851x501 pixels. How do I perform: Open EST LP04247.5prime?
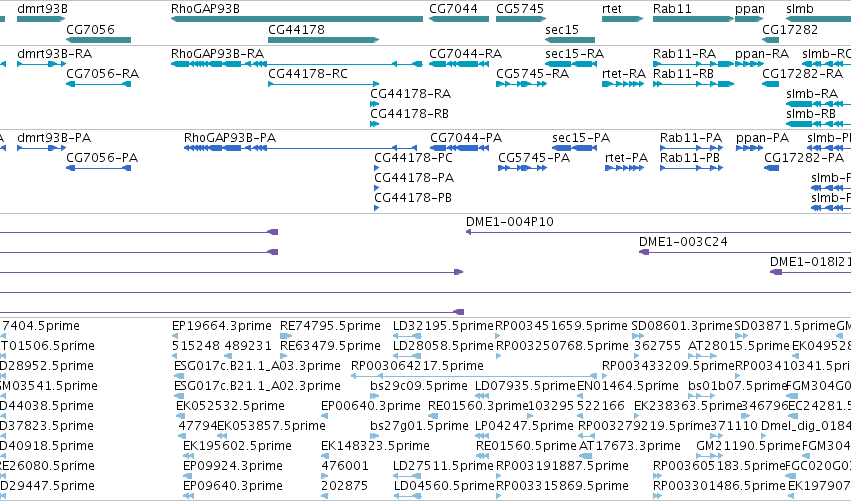(x=524, y=426)
